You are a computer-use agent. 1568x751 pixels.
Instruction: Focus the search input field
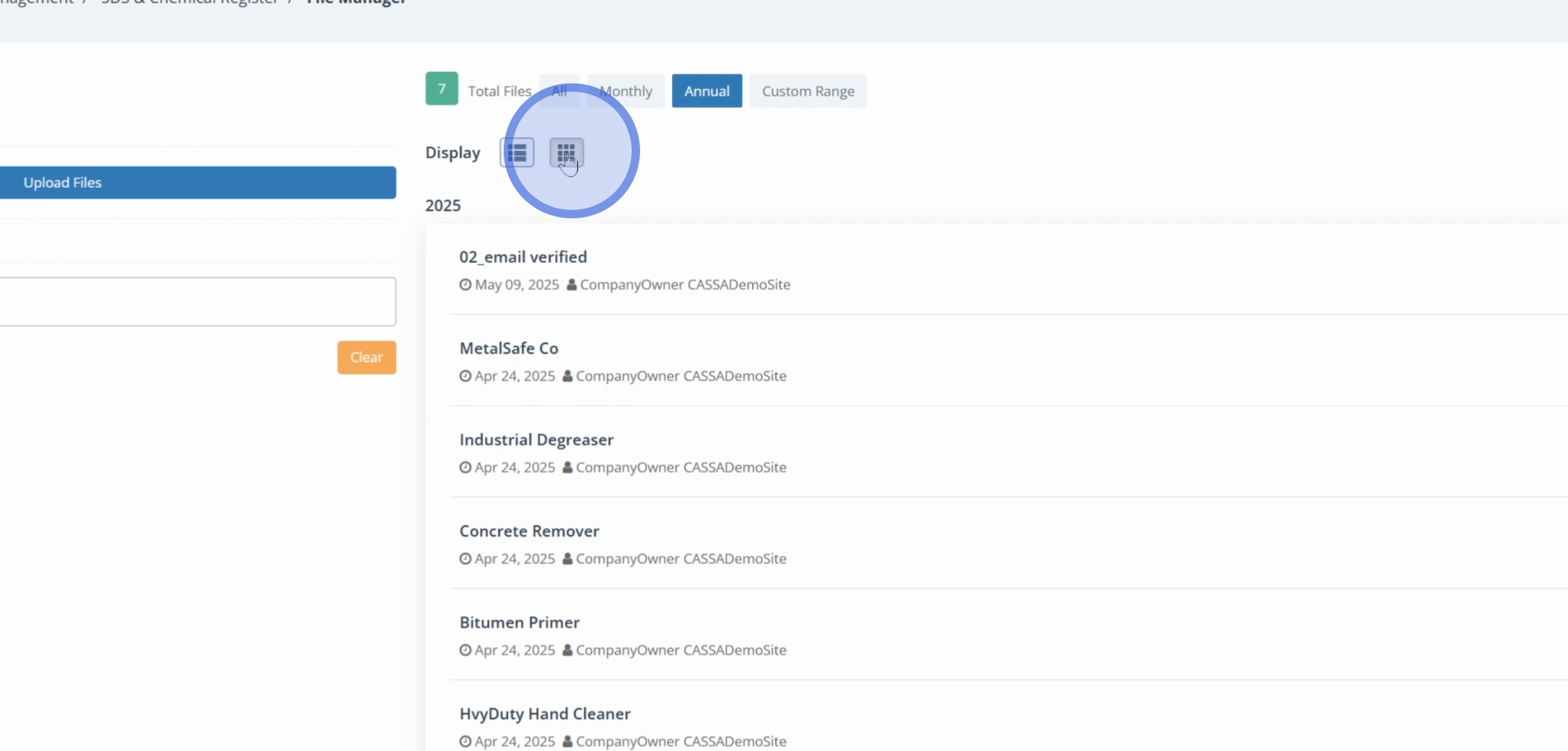(197, 302)
